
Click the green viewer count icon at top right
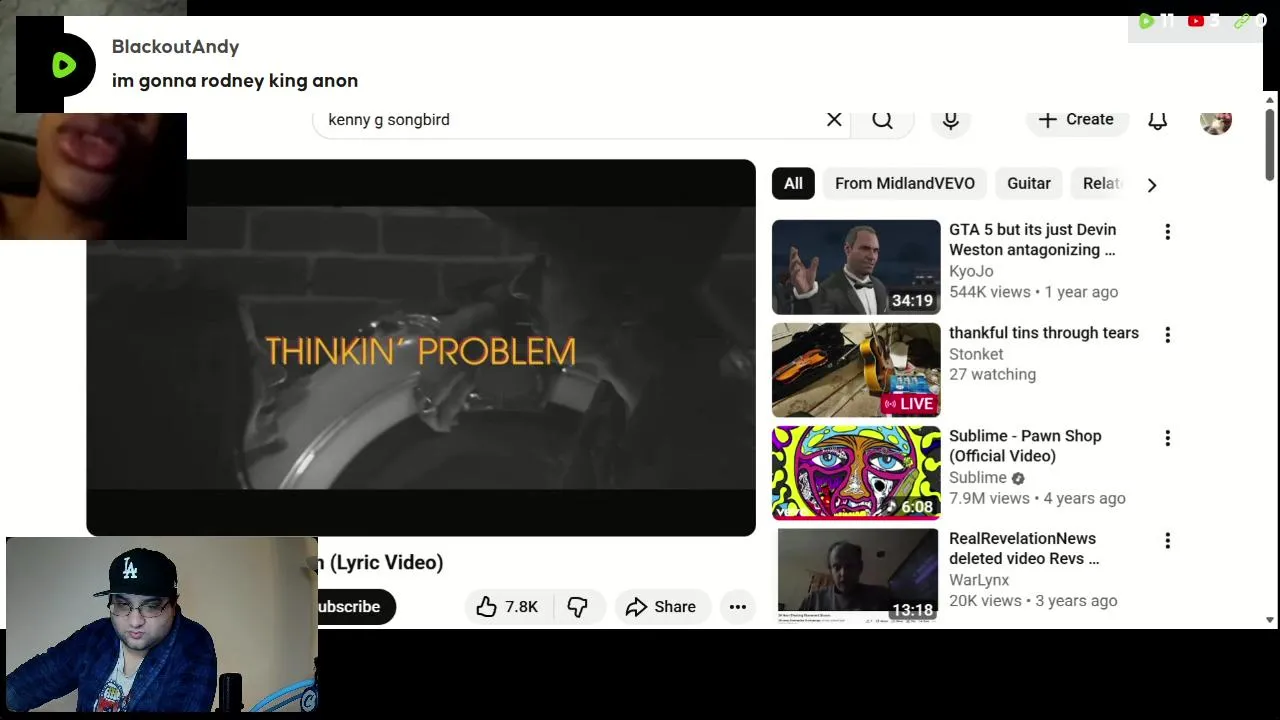1146,20
